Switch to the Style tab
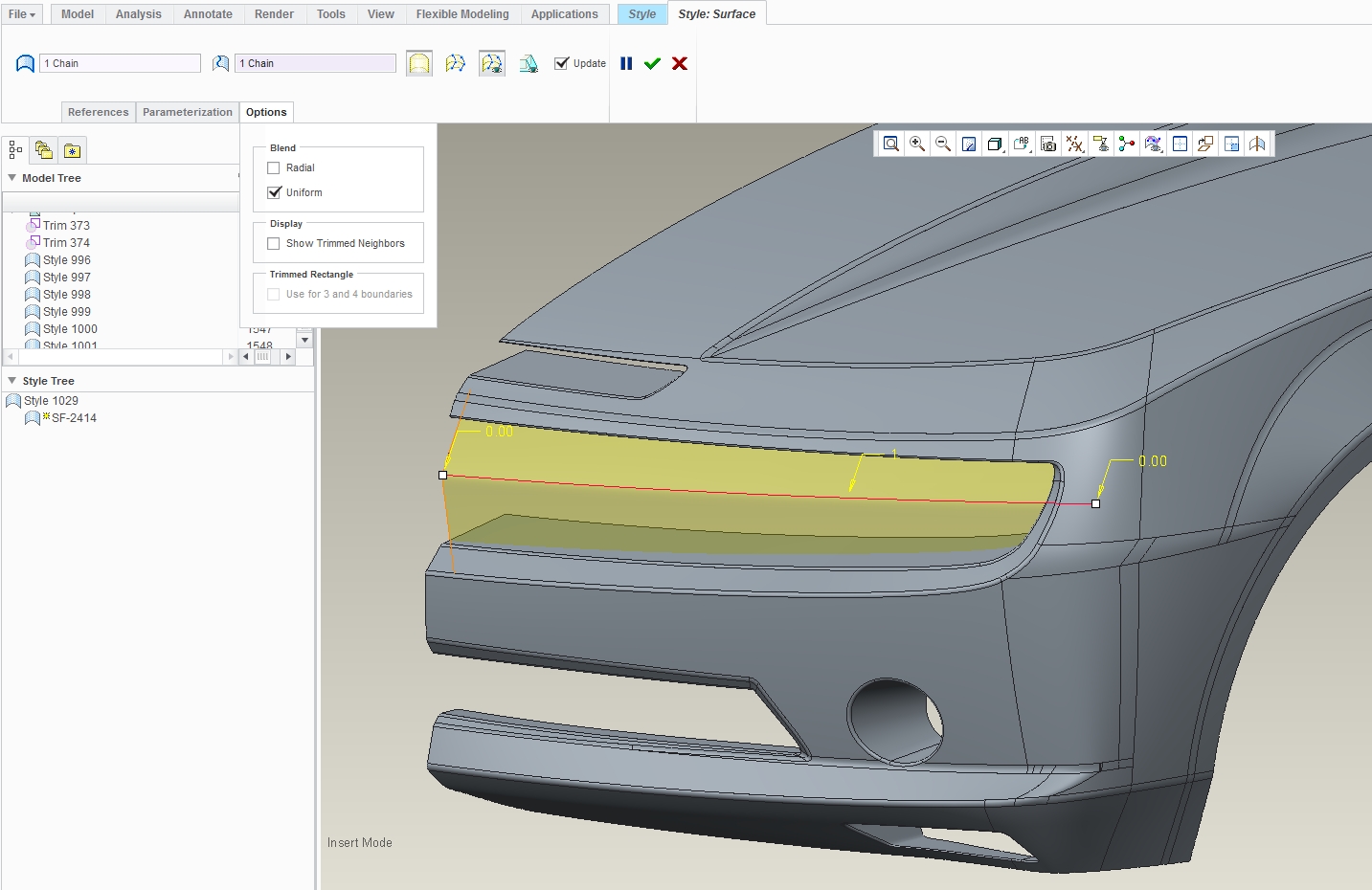Image resolution: width=1372 pixels, height=890 pixels. coord(642,13)
